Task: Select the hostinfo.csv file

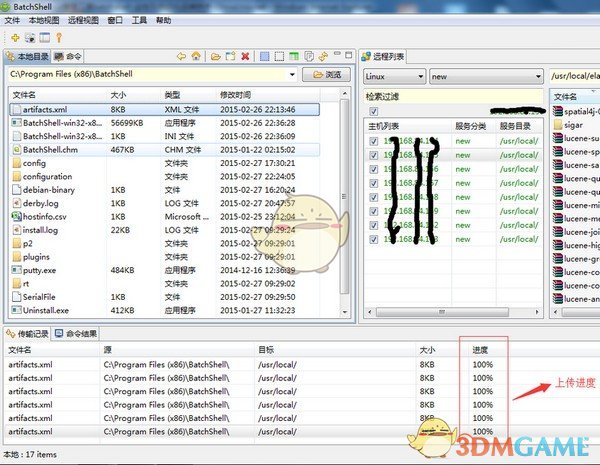Action: click(164, 217)
